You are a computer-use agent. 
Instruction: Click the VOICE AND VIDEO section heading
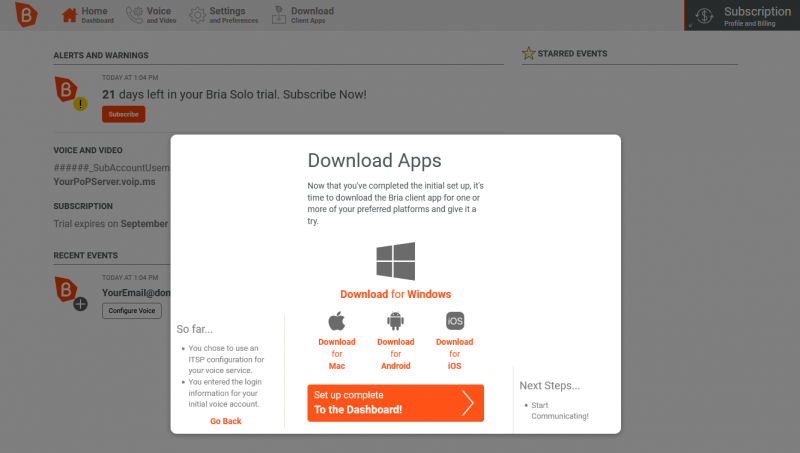[x=88, y=150]
